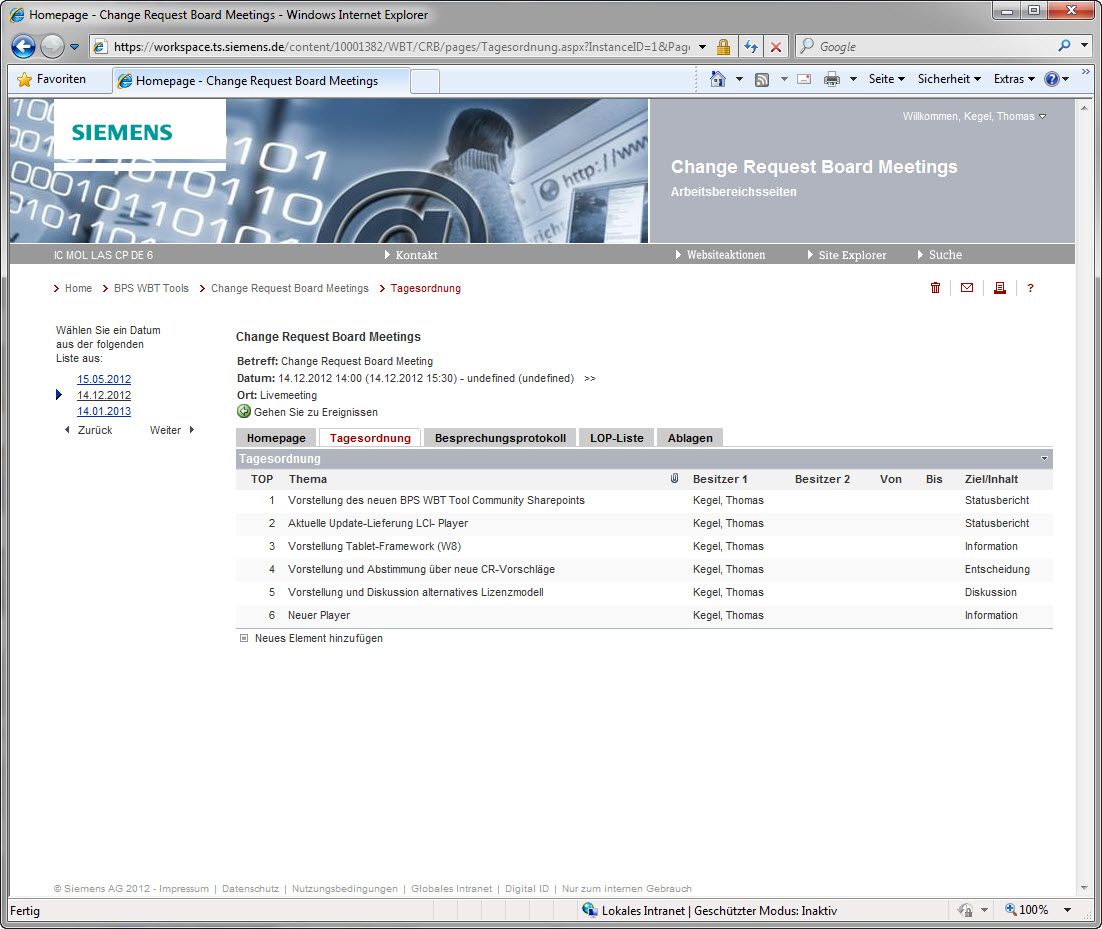Open the Websiteaktionen menu
Screen dimensions: 1102x929
pyautogui.click(x=725, y=255)
